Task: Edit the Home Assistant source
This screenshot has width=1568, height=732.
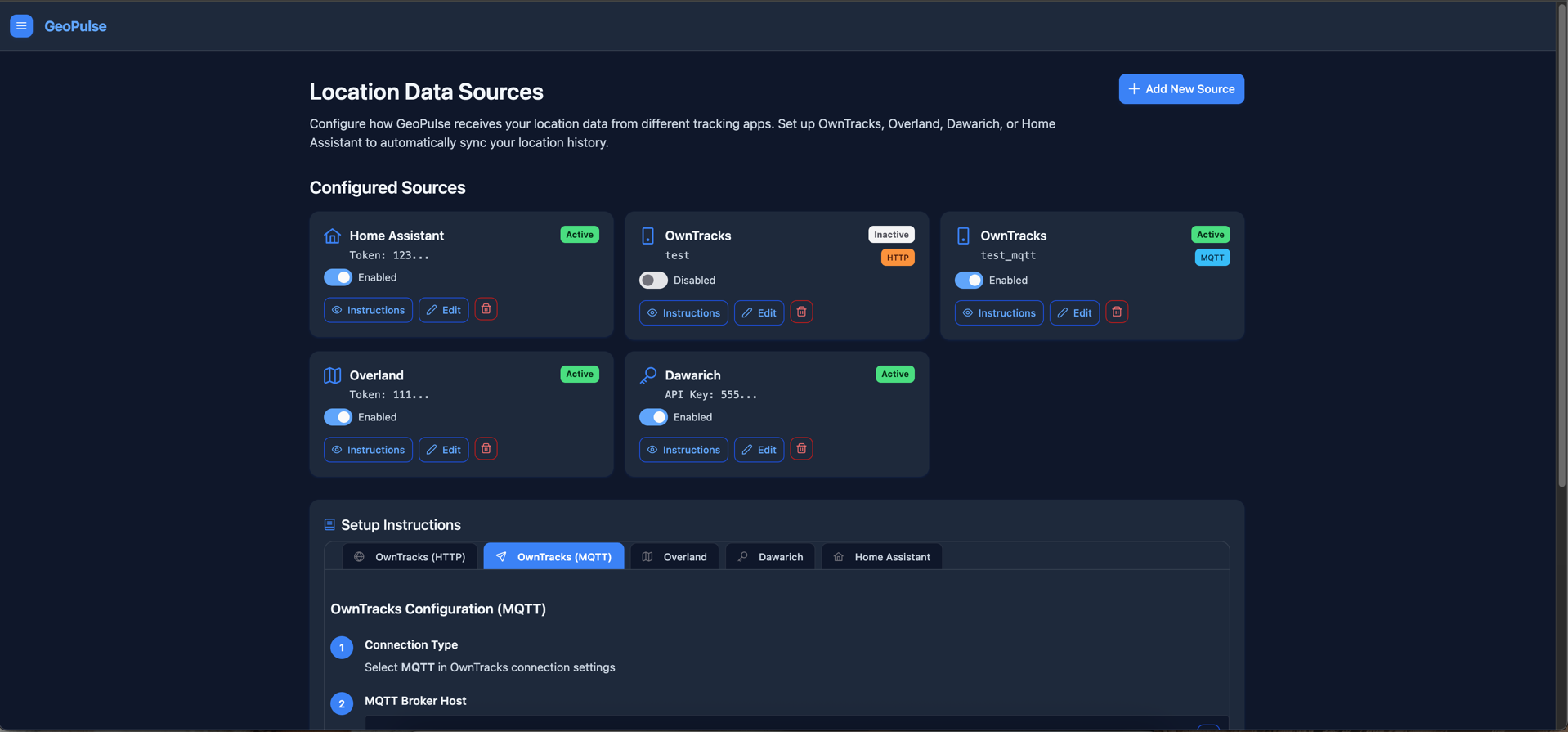Action: (x=444, y=310)
